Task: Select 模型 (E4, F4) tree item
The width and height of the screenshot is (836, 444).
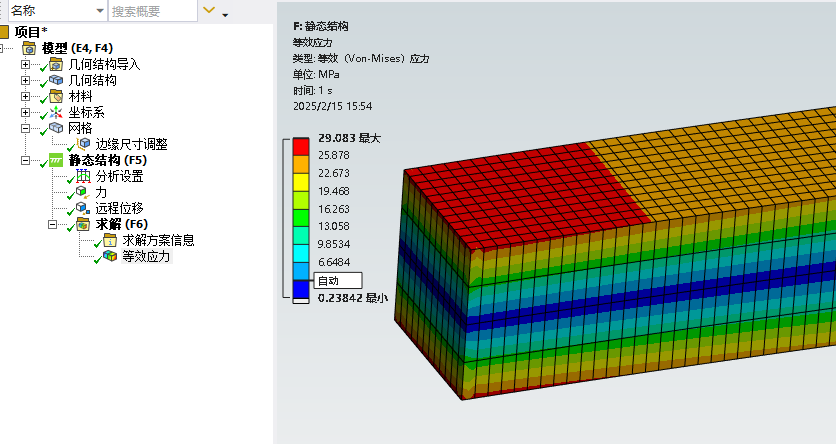Action: (x=77, y=49)
